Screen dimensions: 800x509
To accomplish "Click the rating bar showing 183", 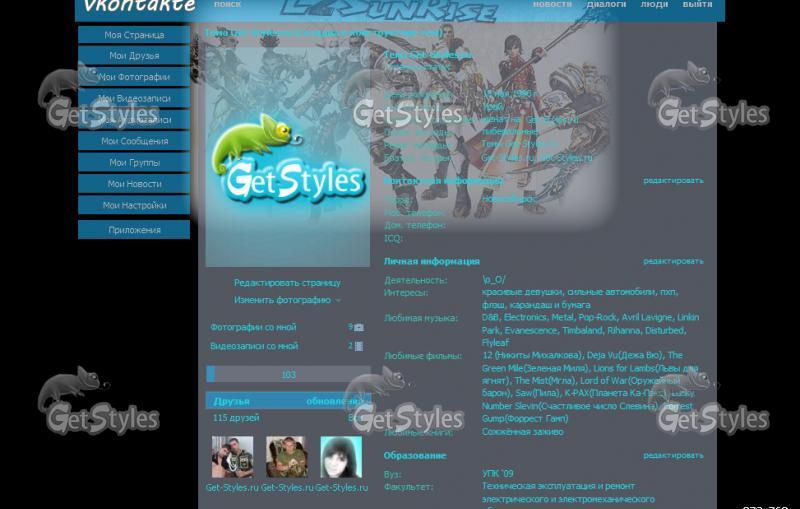I will (288, 374).
